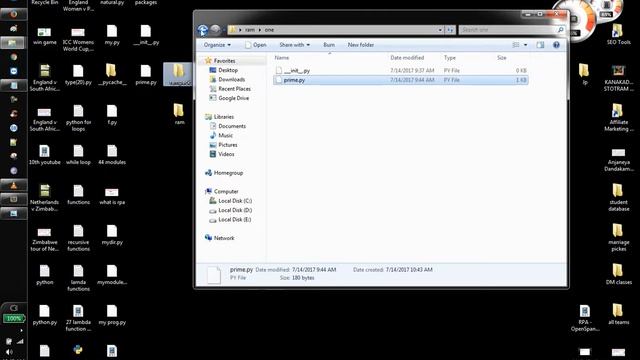Image resolution: width=640 pixels, height=360 pixels.
Task: Expand the Share with menu
Action: tap(294, 45)
